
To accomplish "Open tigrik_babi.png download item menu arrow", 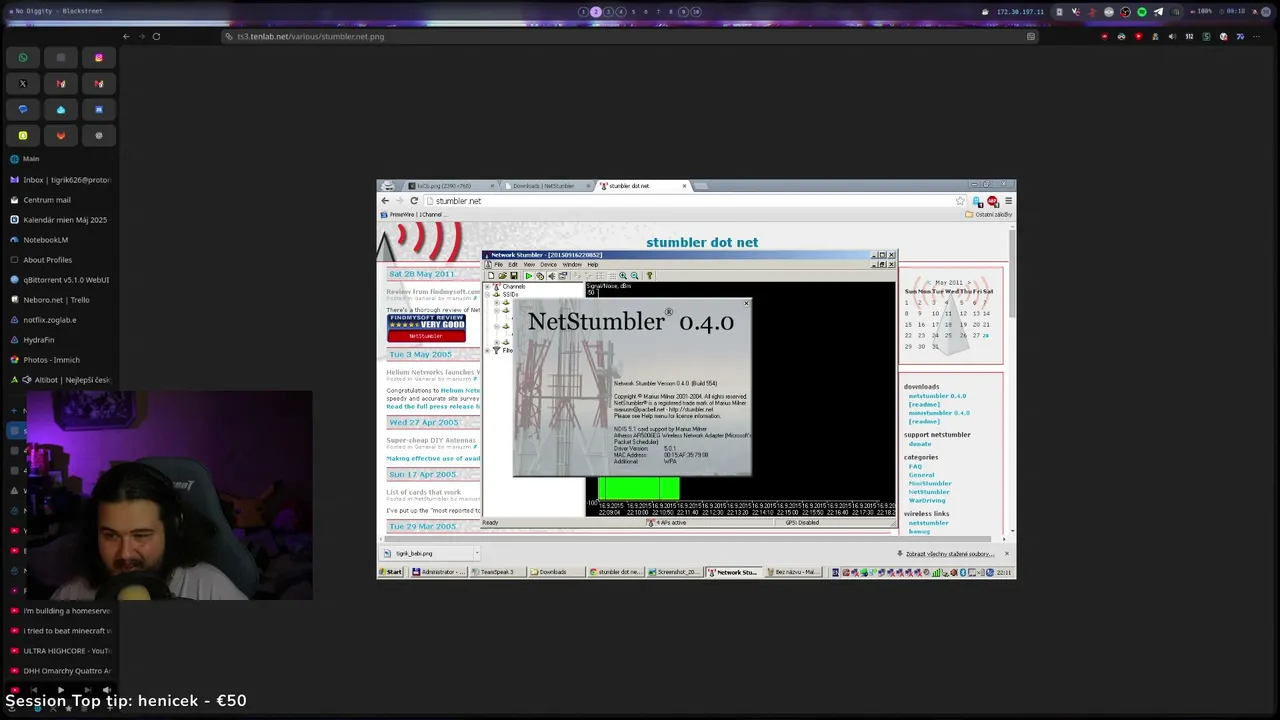I will (477, 553).
